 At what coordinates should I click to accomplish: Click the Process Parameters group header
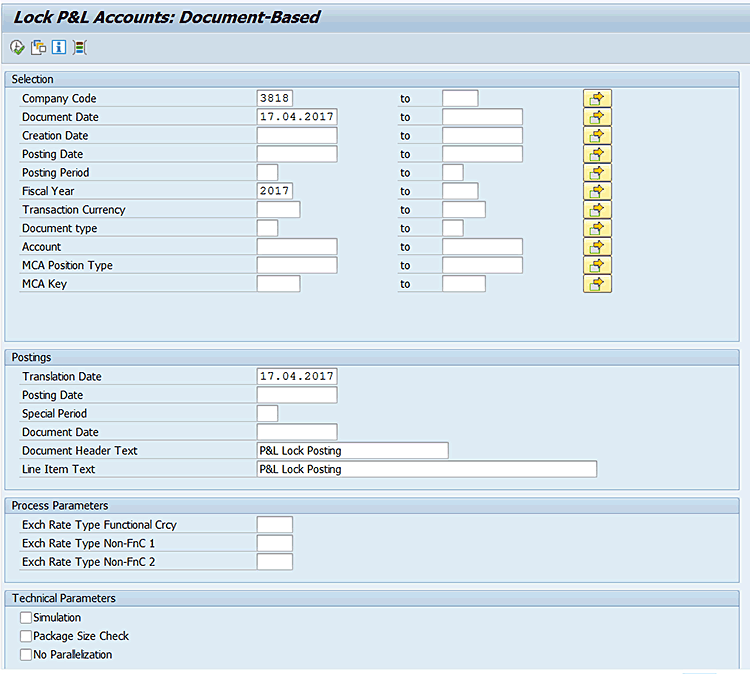[x=372, y=506]
